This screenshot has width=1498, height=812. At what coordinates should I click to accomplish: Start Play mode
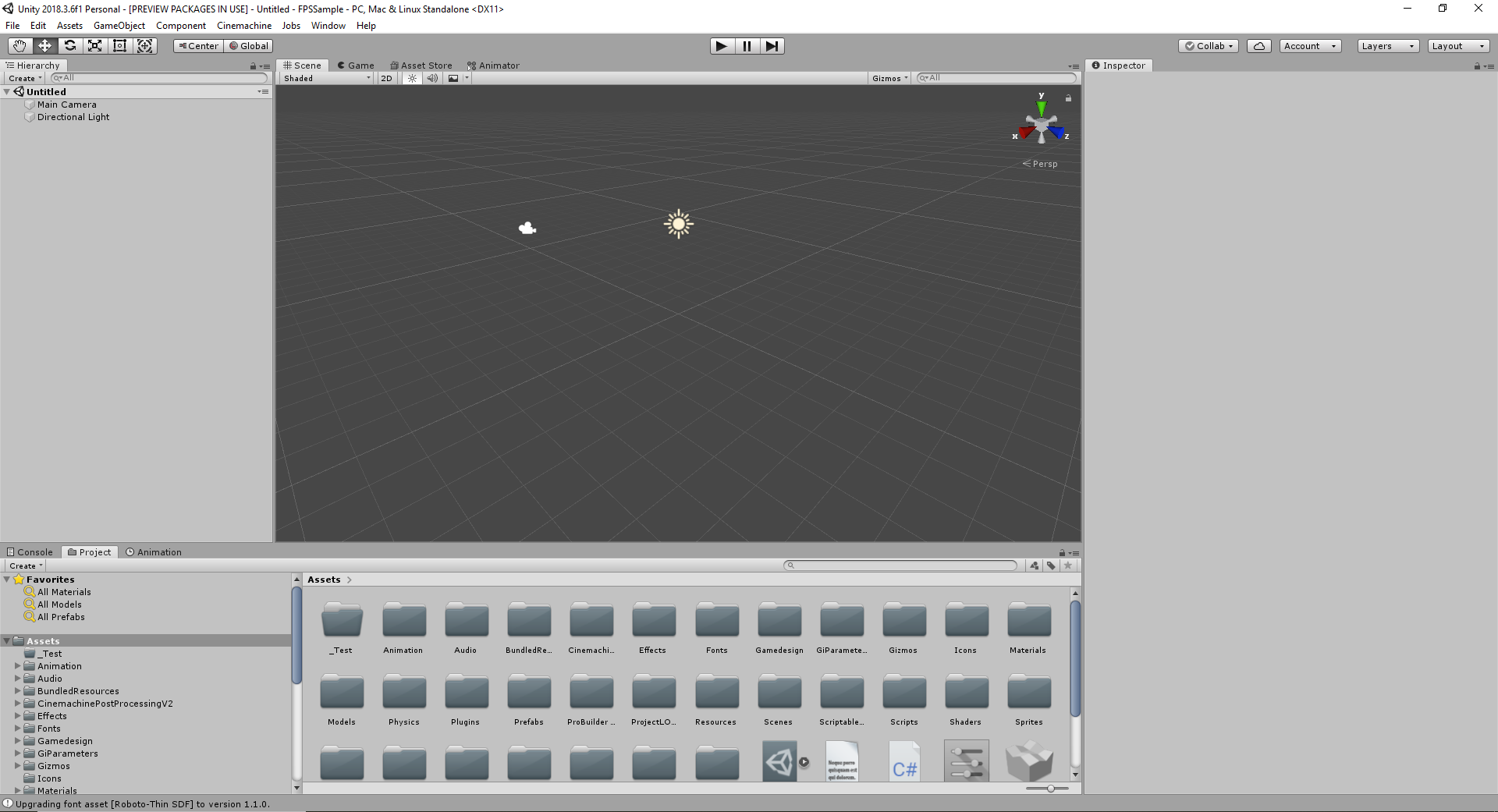pyautogui.click(x=722, y=46)
